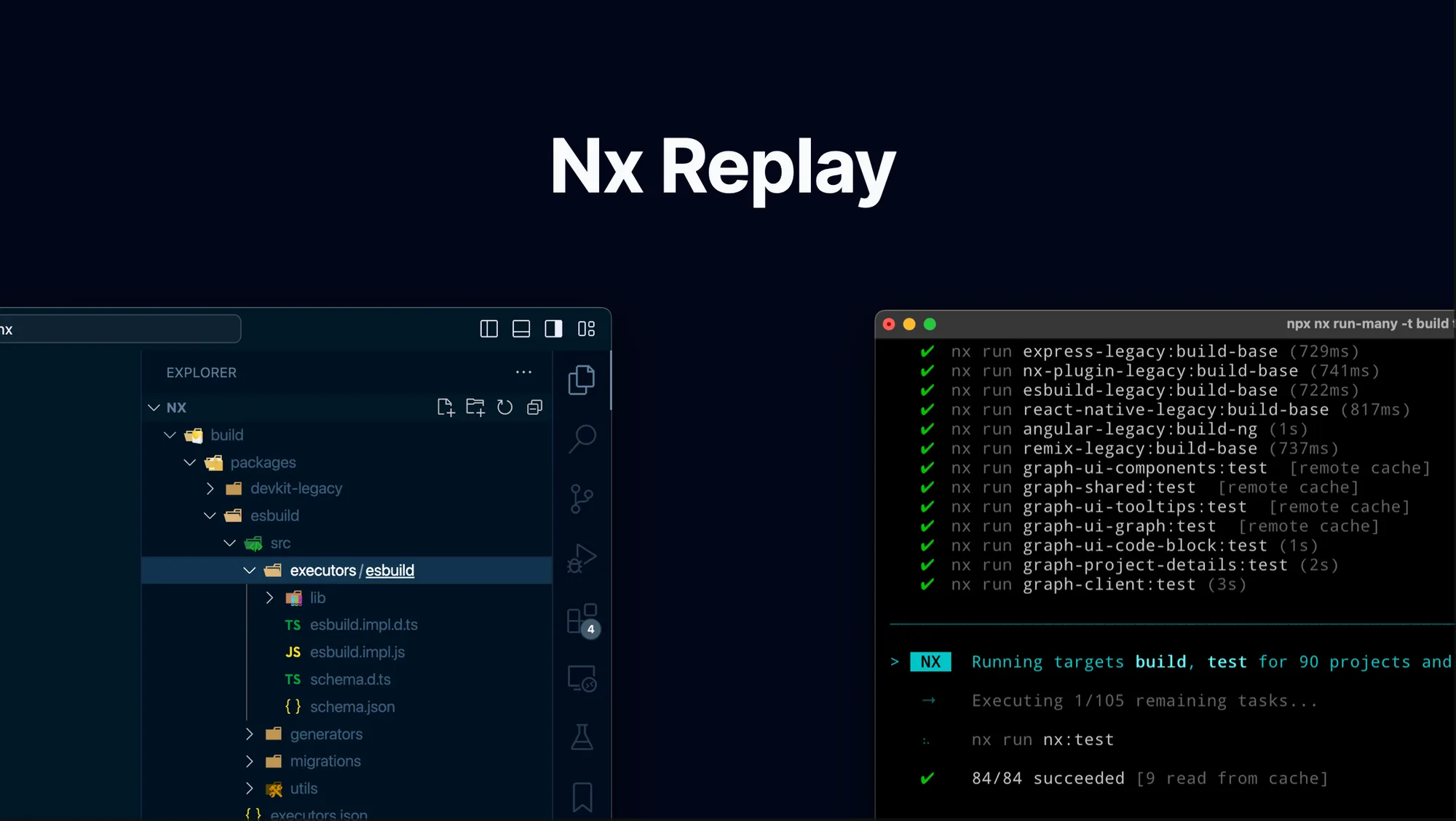This screenshot has height=821, width=1456.
Task: Collapse all folders in explorer
Action: click(534, 408)
